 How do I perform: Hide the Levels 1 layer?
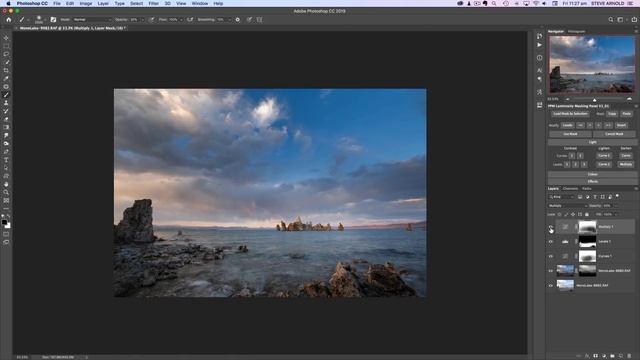[551, 242]
